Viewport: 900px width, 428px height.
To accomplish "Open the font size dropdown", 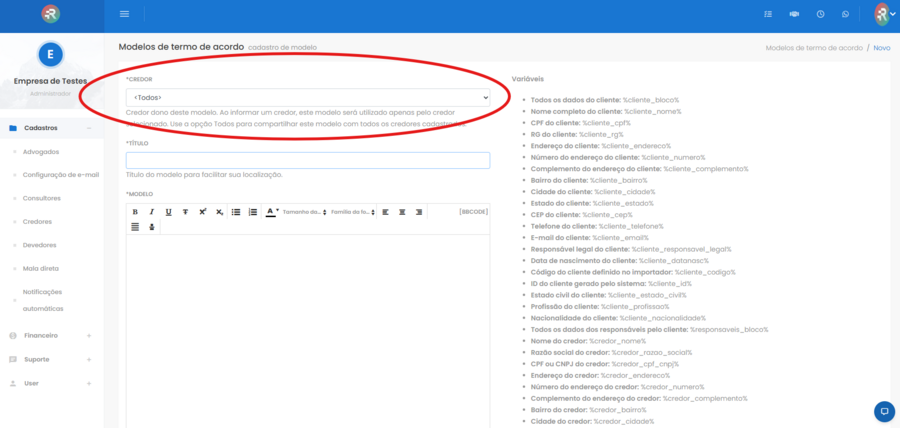I will click(305, 212).
